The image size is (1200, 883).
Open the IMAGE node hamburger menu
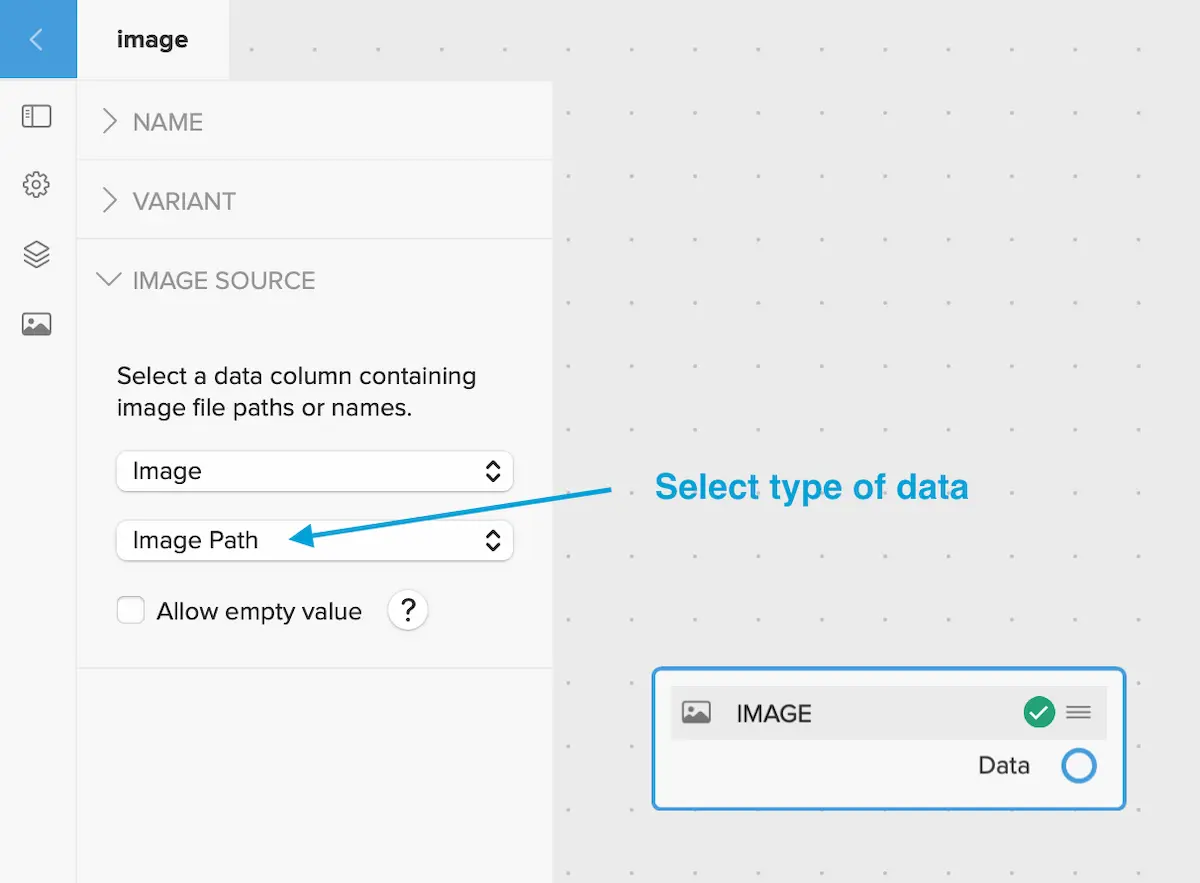coord(1078,713)
